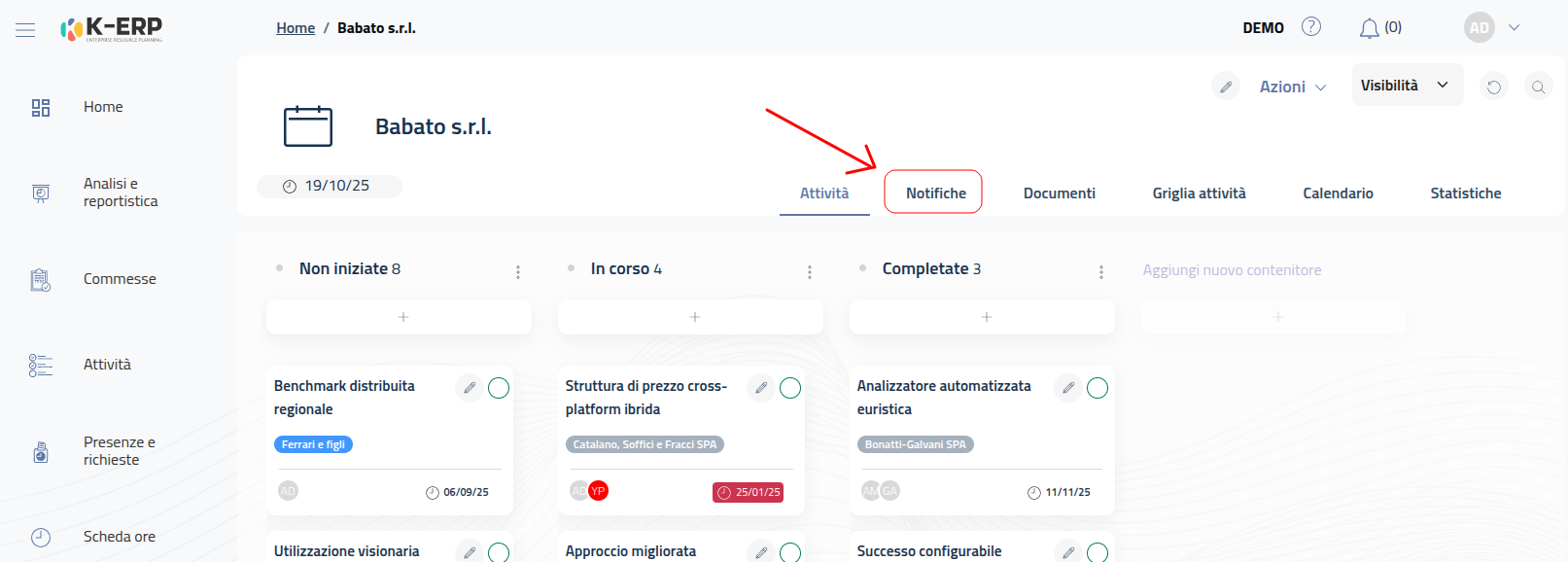Mark Benchmark distribuita regionale as complete
This screenshot has height=562, width=1568.
pos(499,388)
